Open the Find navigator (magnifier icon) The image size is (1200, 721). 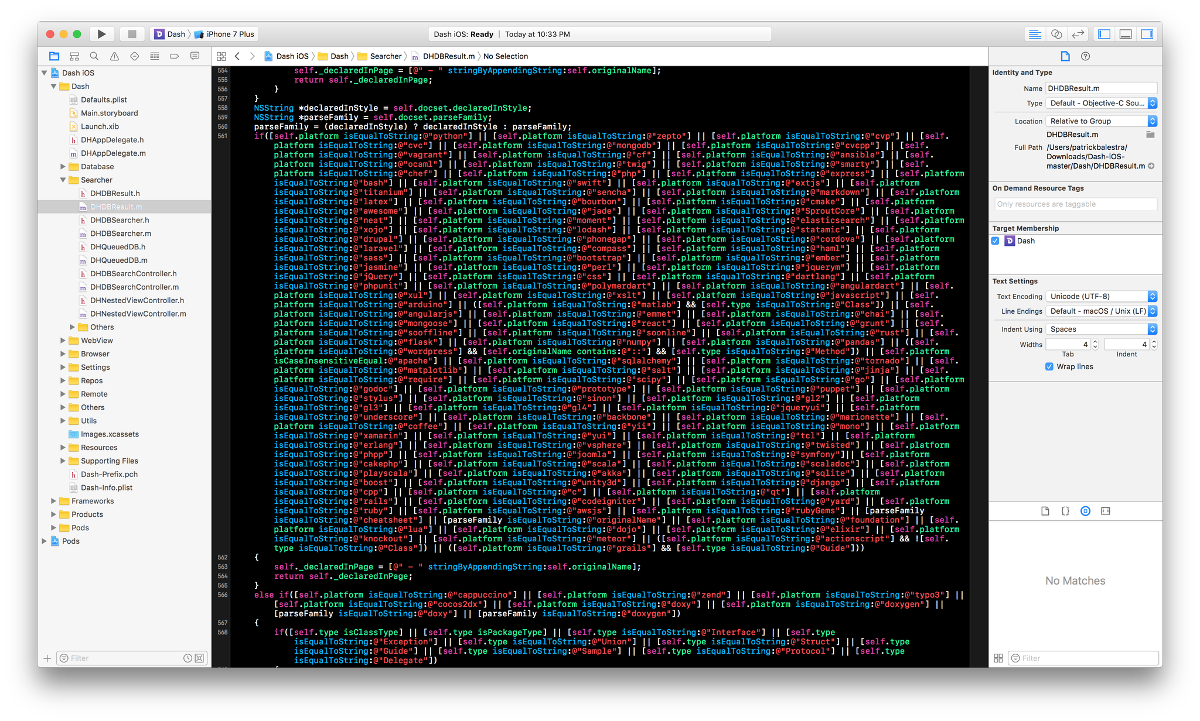[94, 57]
